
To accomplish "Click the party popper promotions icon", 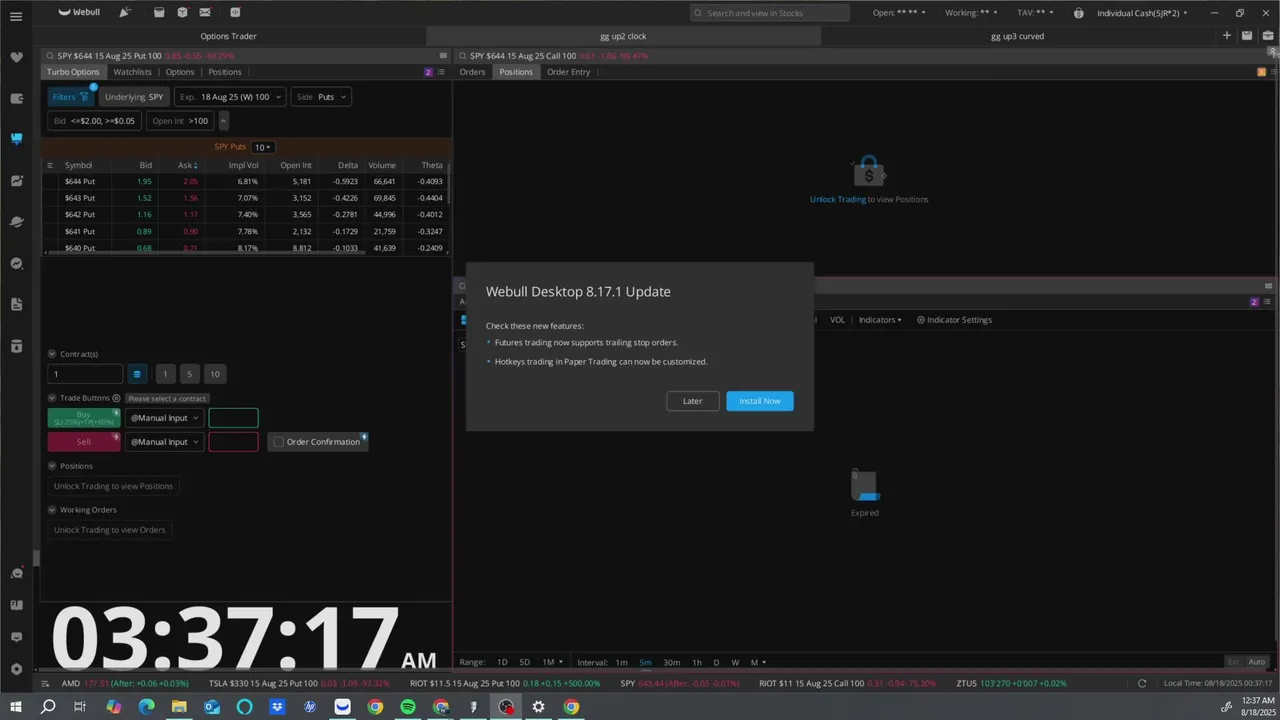I will 124,12.
